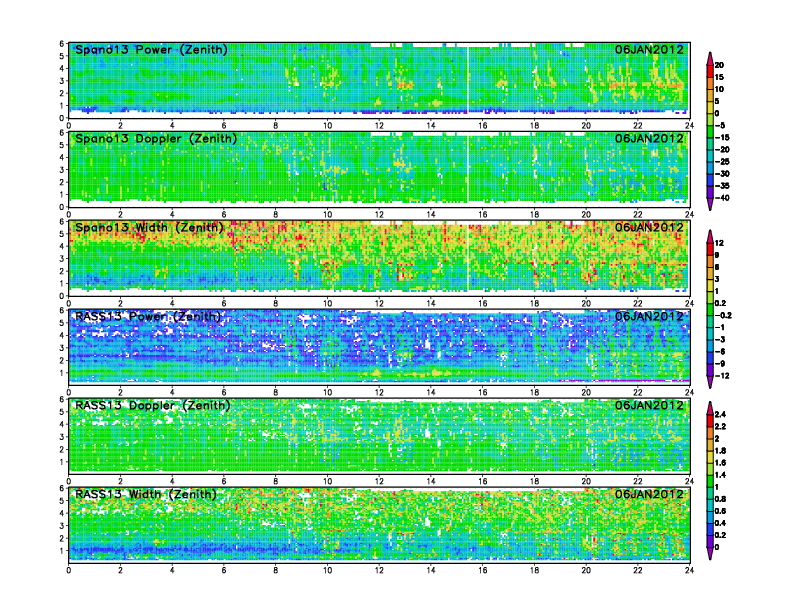Pick the purple lower arrow tip of bottom colorbar
Viewport: 792px width, 612px height.
coord(710,553)
